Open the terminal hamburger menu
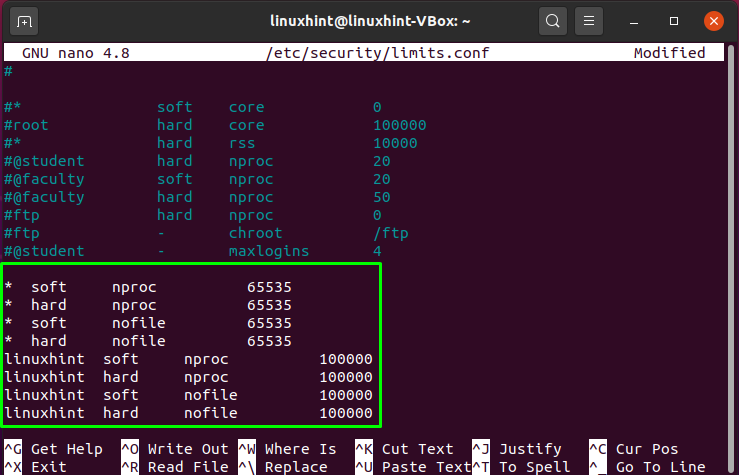 click(x=589, y=21)
